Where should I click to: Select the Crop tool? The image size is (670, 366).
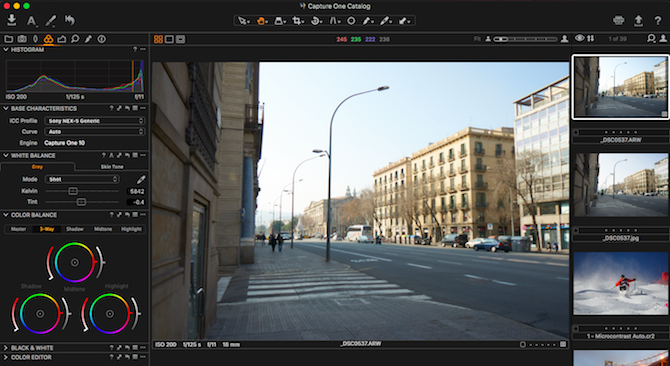click(x=297, y=20)
